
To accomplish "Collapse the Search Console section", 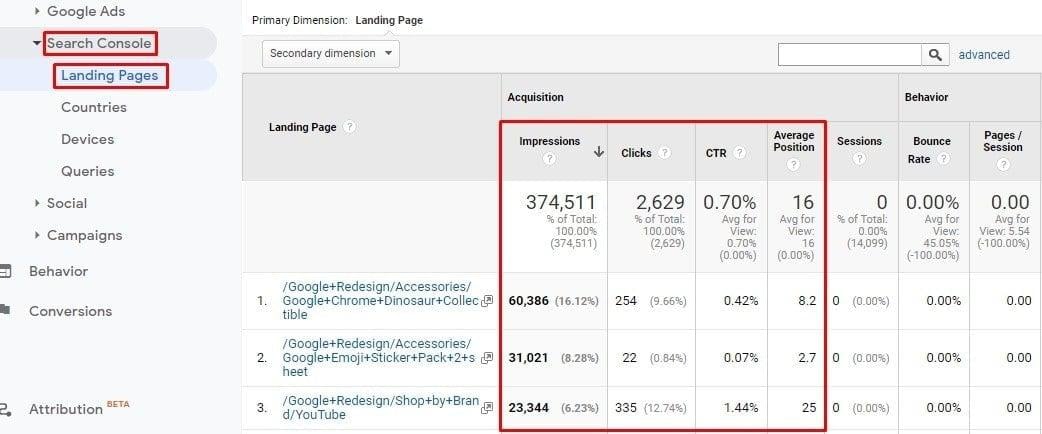I will click(x=37, y=44).
